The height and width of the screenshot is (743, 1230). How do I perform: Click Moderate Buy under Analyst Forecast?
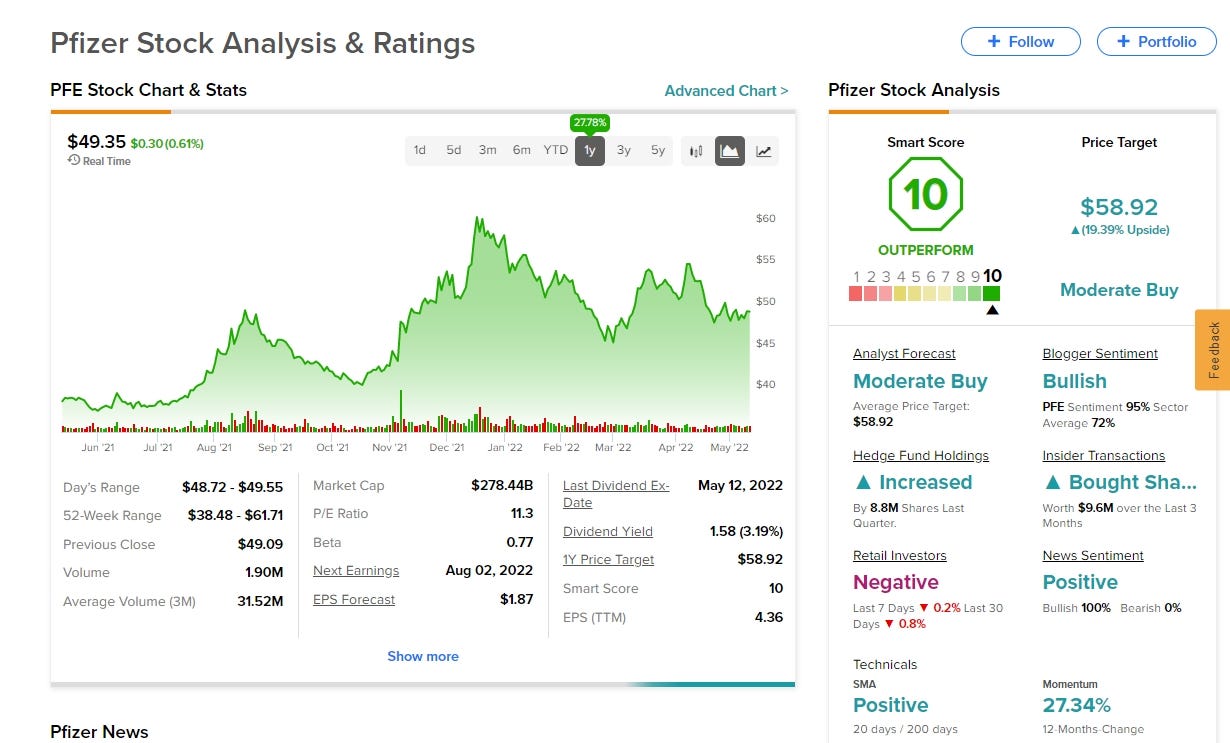[x=920, y=381]
